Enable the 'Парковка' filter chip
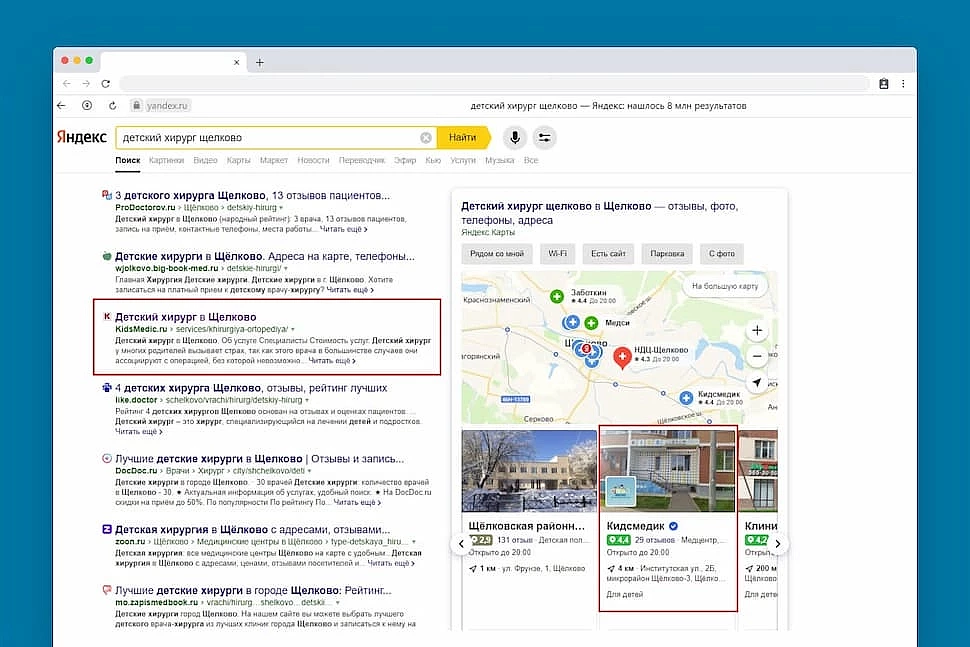 666,253
